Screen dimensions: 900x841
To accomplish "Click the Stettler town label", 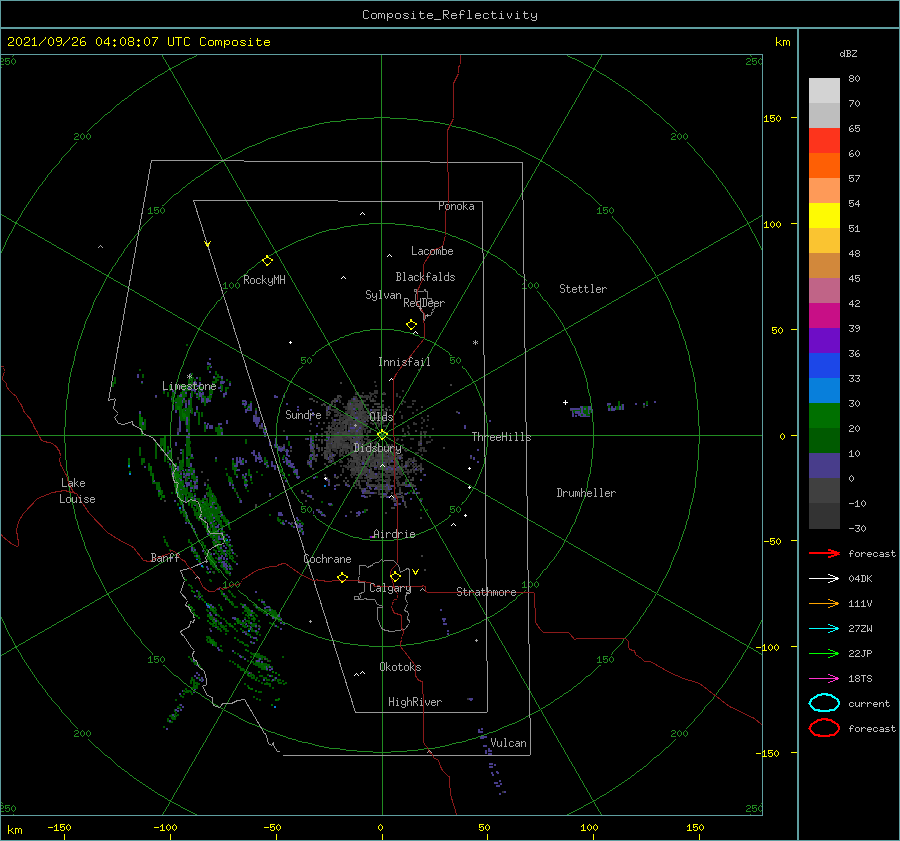I will click(x=583, y=289).
